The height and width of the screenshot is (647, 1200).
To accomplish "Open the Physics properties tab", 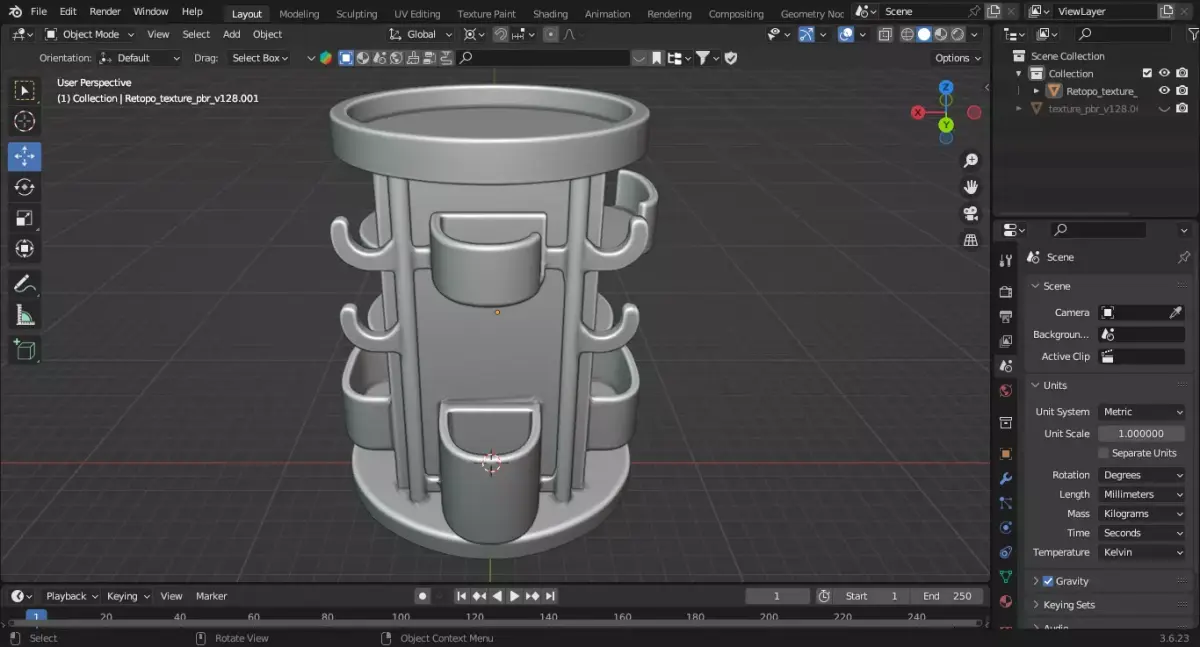I will point(1006,528).
